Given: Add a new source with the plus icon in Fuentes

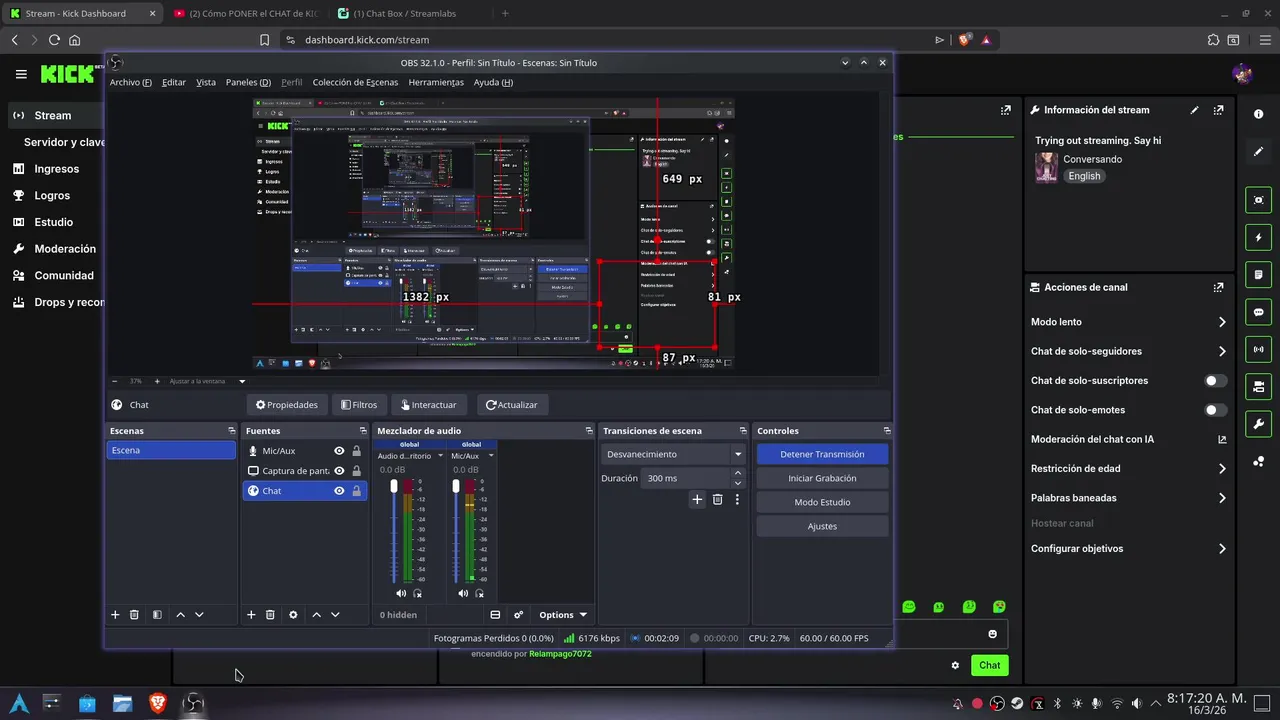Looking at the screenshot, I should 251,615.
